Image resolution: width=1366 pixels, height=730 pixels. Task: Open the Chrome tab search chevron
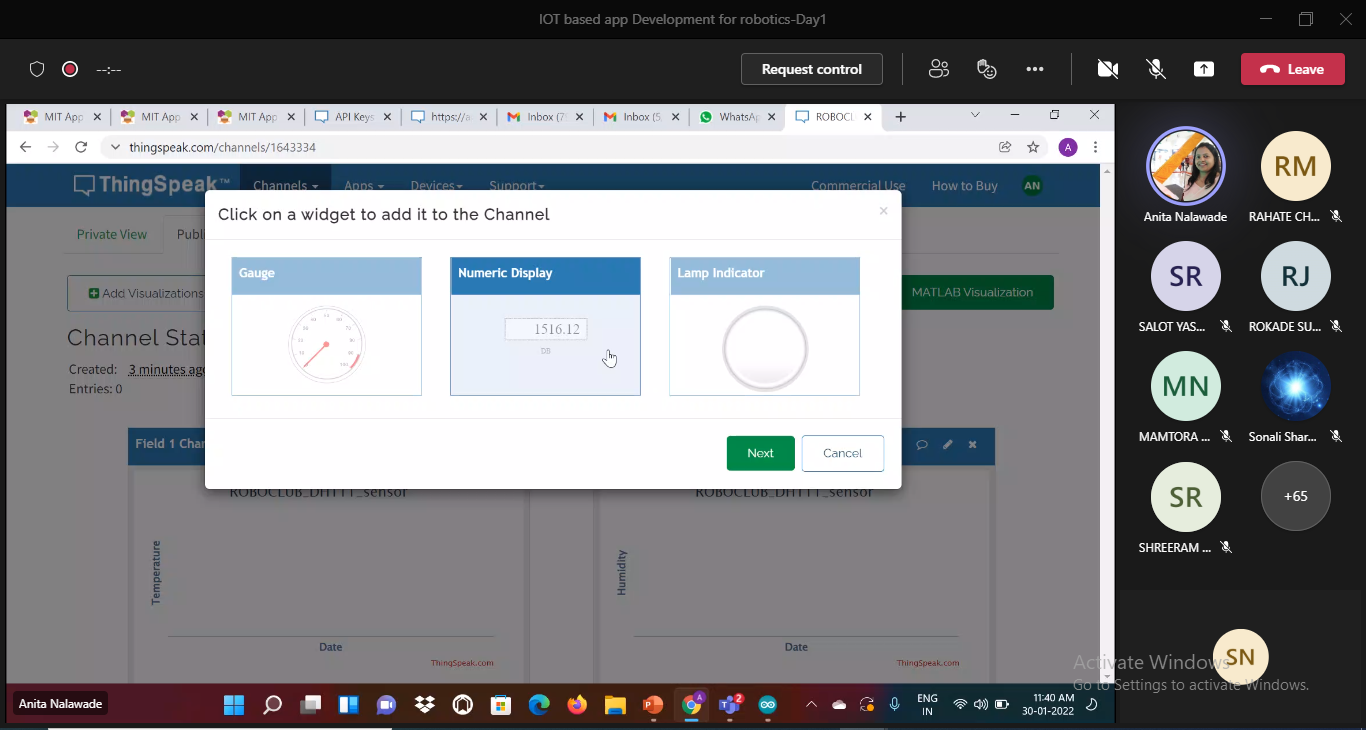tap(975, 116)
